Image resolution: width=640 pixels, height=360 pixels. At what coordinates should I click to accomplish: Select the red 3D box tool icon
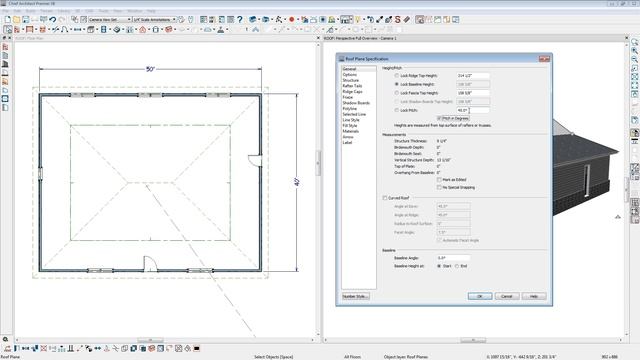click(169, 30)
